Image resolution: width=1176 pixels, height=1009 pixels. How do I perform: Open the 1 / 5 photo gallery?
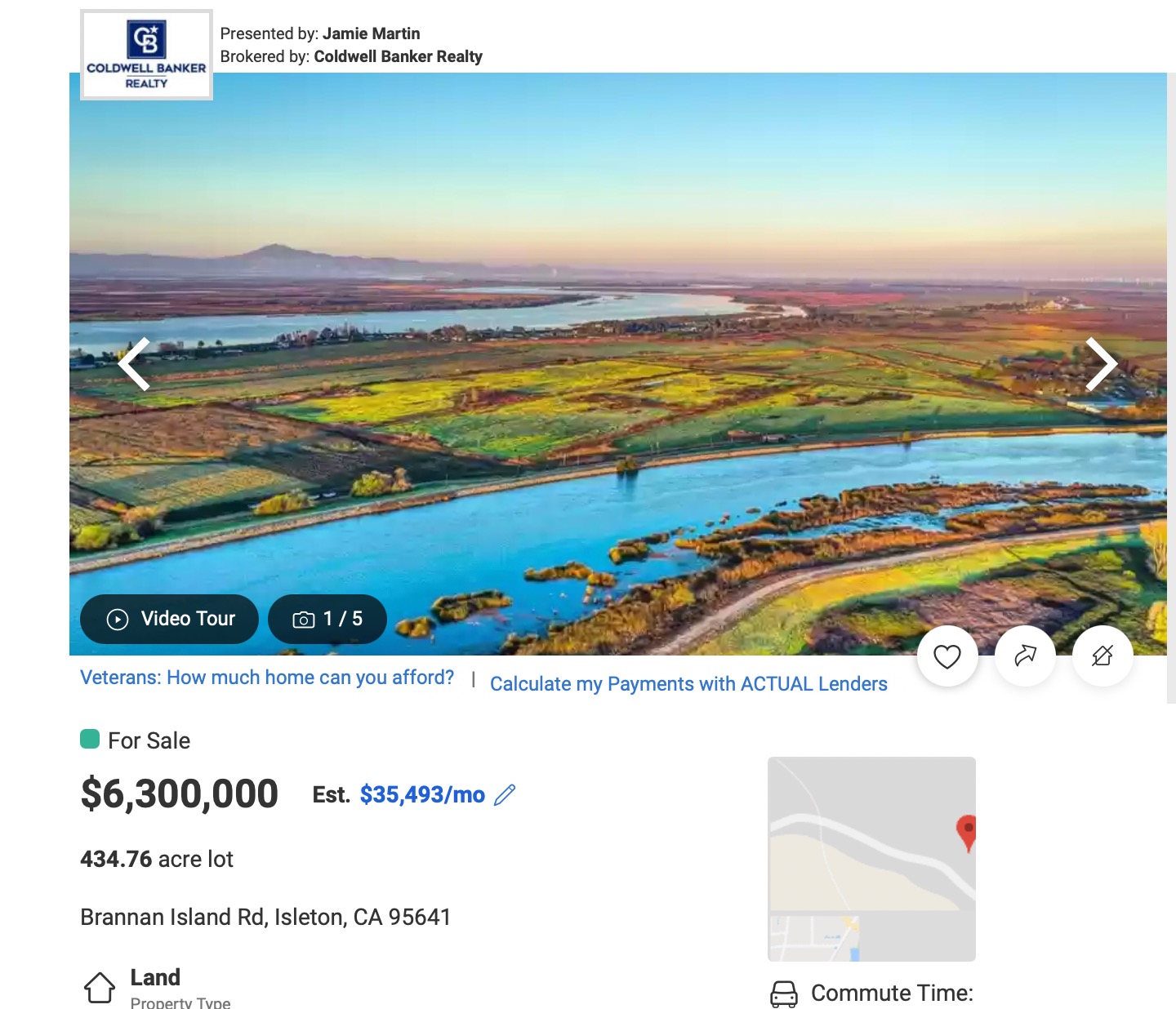point(327,619)
